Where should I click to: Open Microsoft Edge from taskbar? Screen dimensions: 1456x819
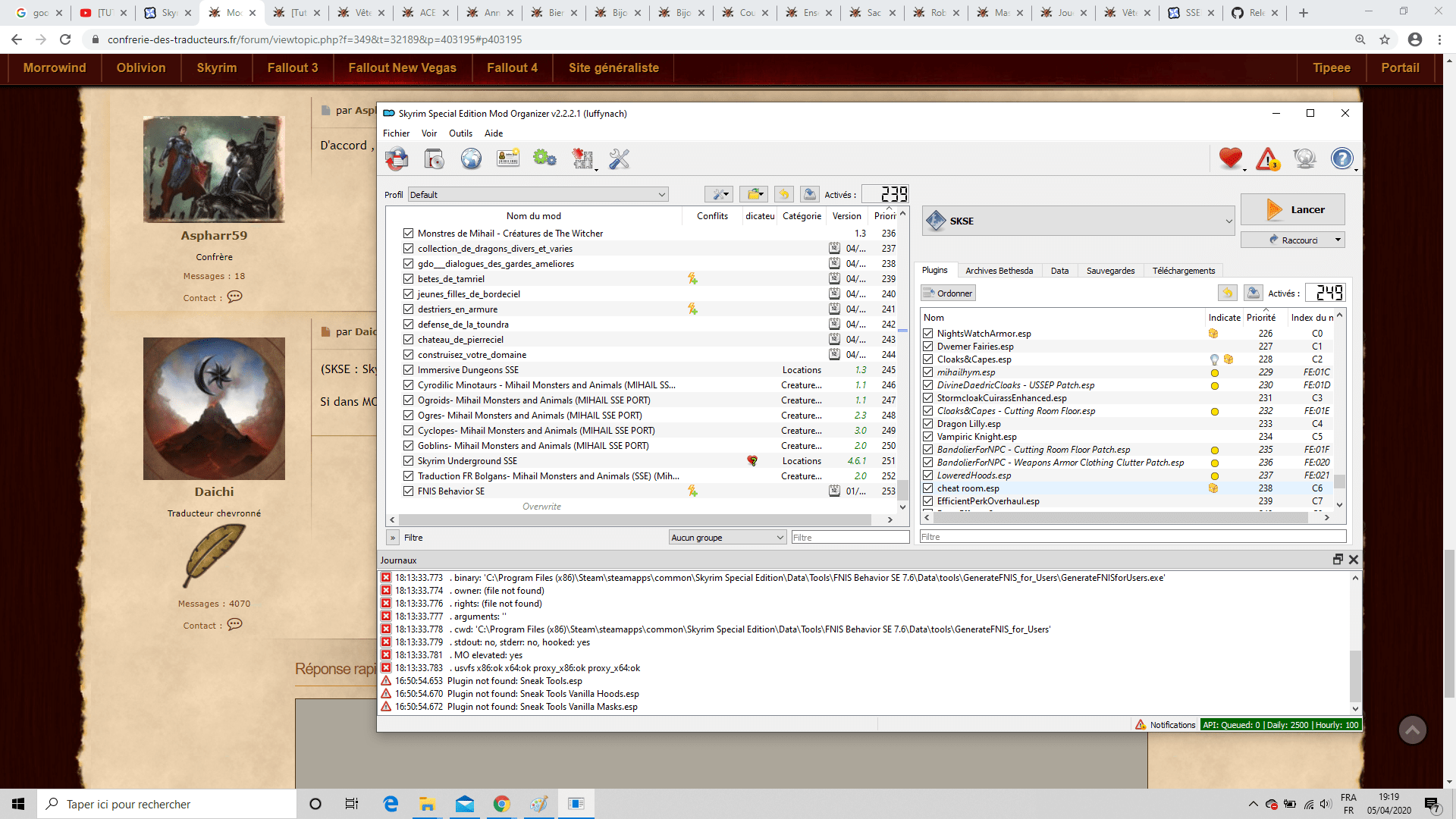pos(391,804)
